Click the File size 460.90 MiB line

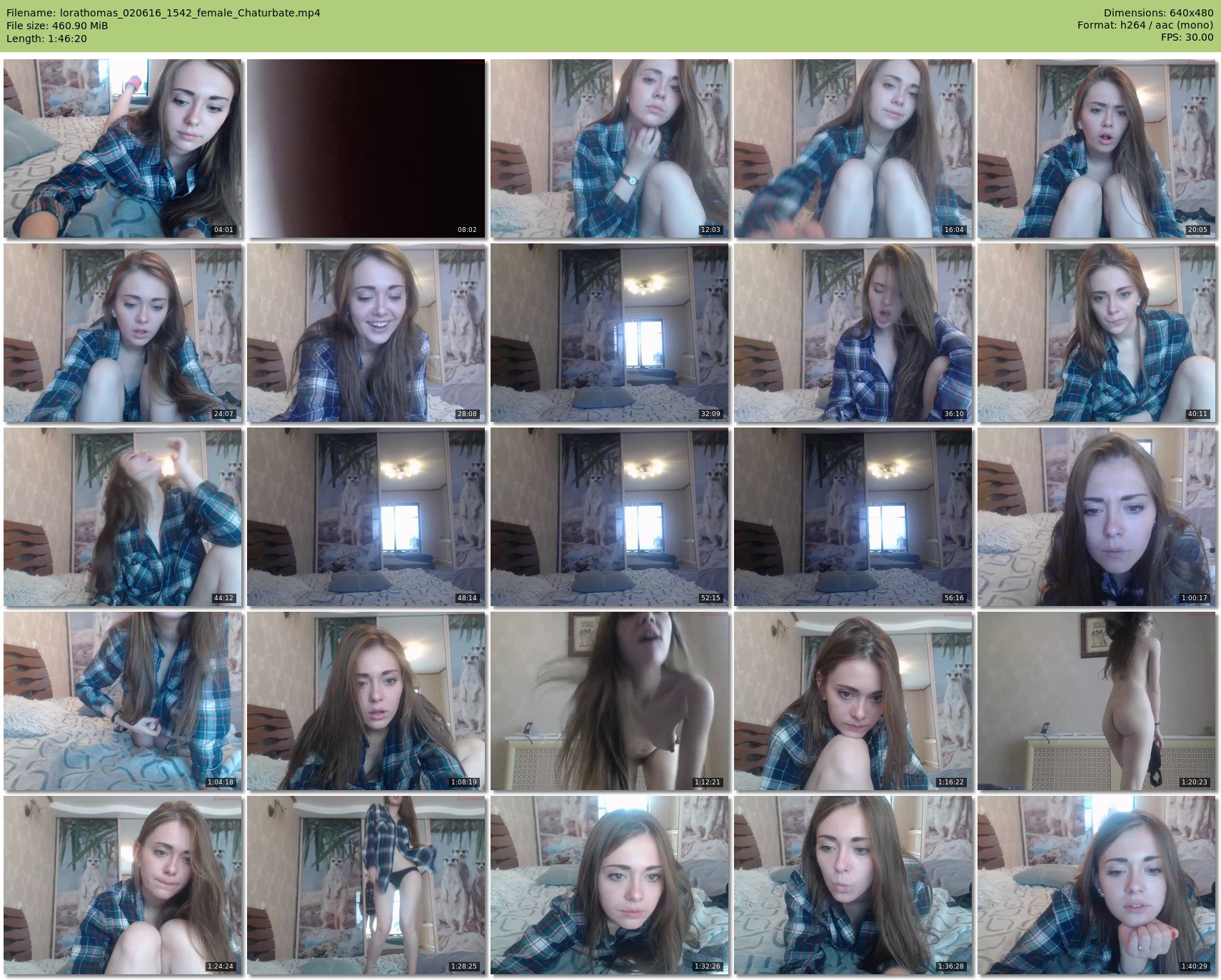click(57, 26)
